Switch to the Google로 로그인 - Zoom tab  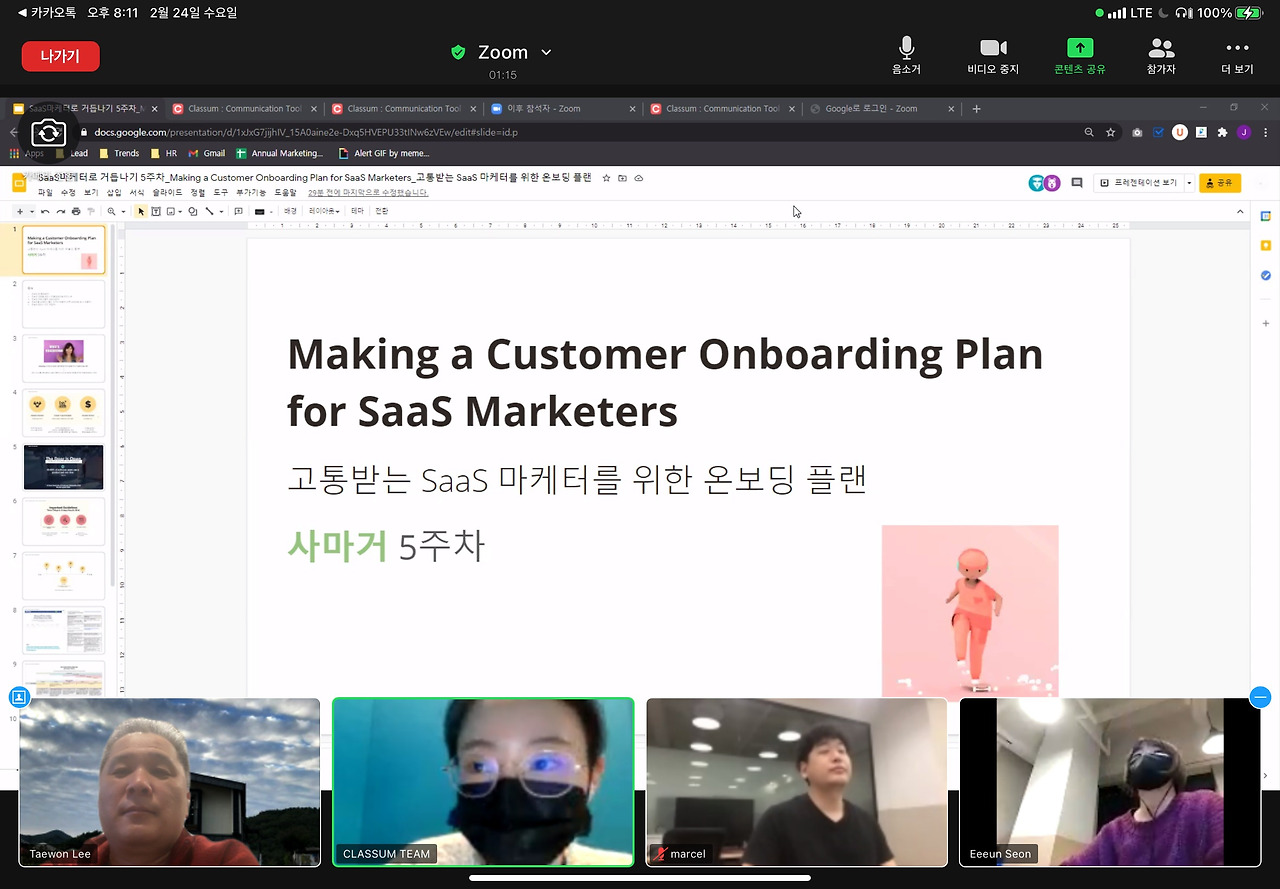pos(881,108)
